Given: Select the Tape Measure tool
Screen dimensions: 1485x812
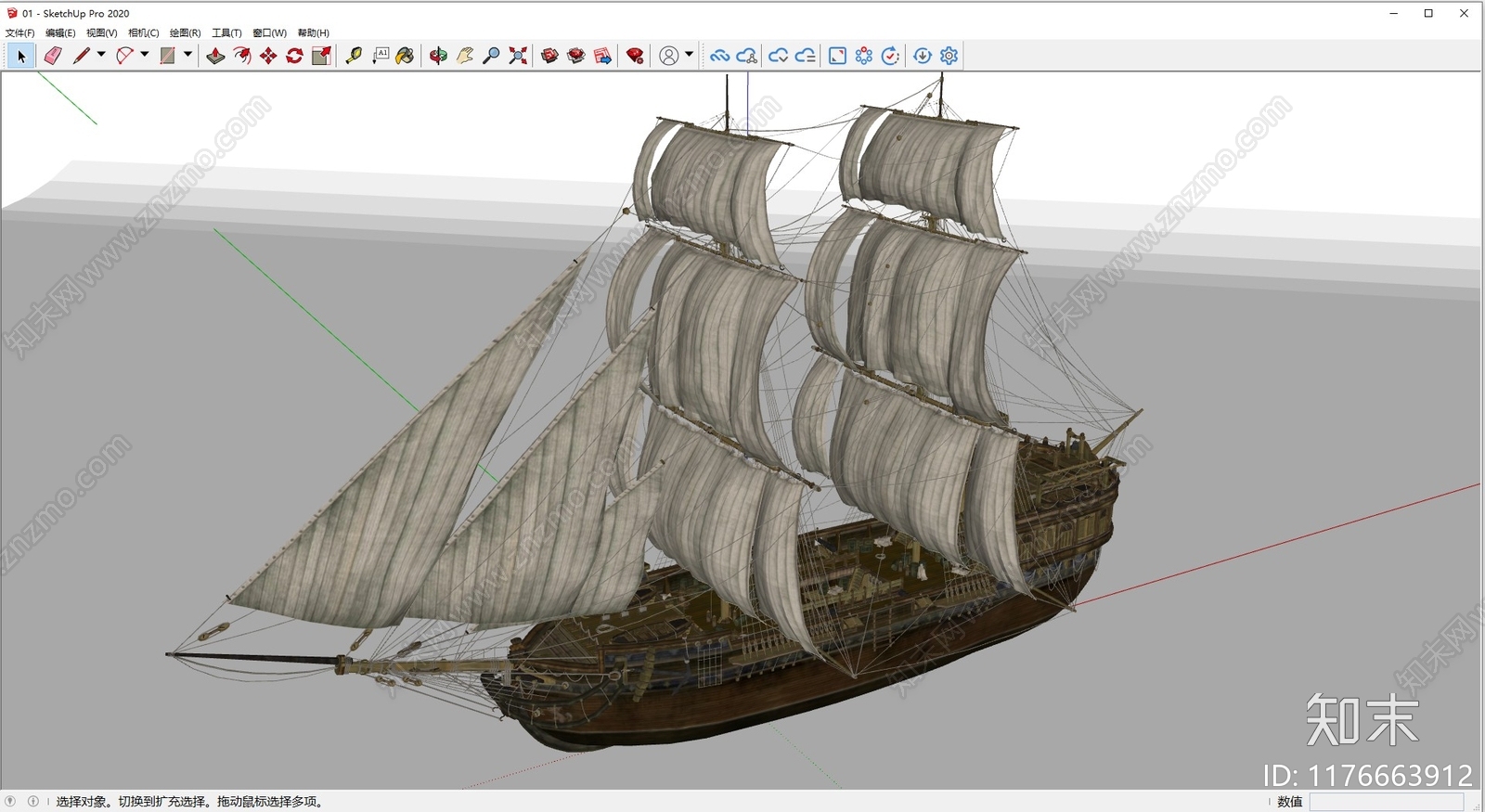Looking at the screenshot, I should tap(354, 57).
